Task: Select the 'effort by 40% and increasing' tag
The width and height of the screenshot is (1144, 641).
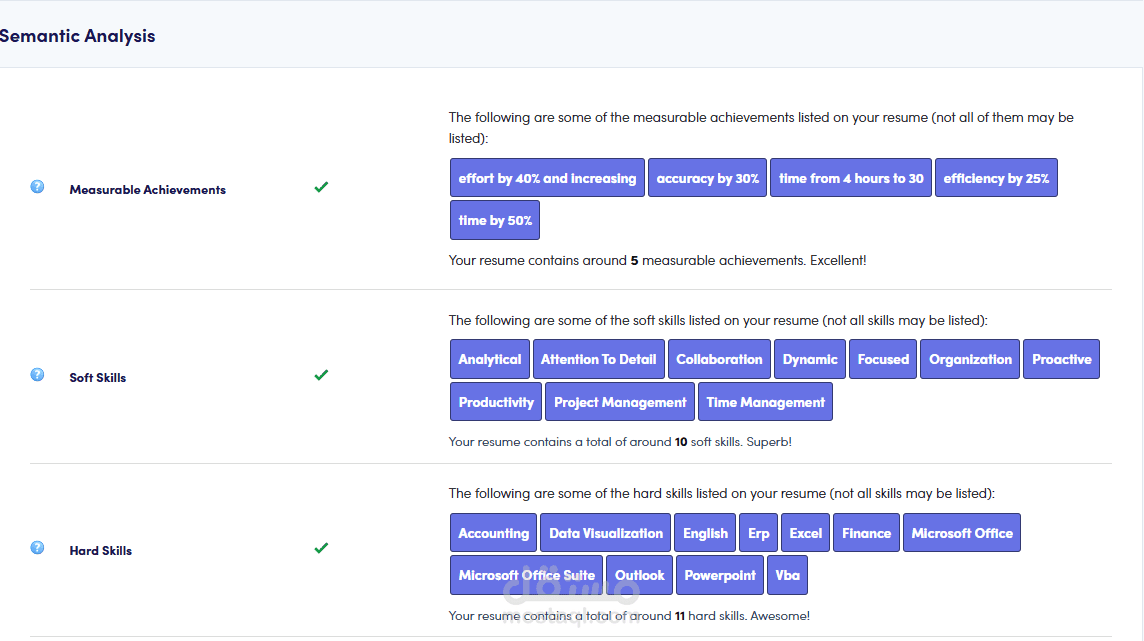Action: [x=547, y=178]
